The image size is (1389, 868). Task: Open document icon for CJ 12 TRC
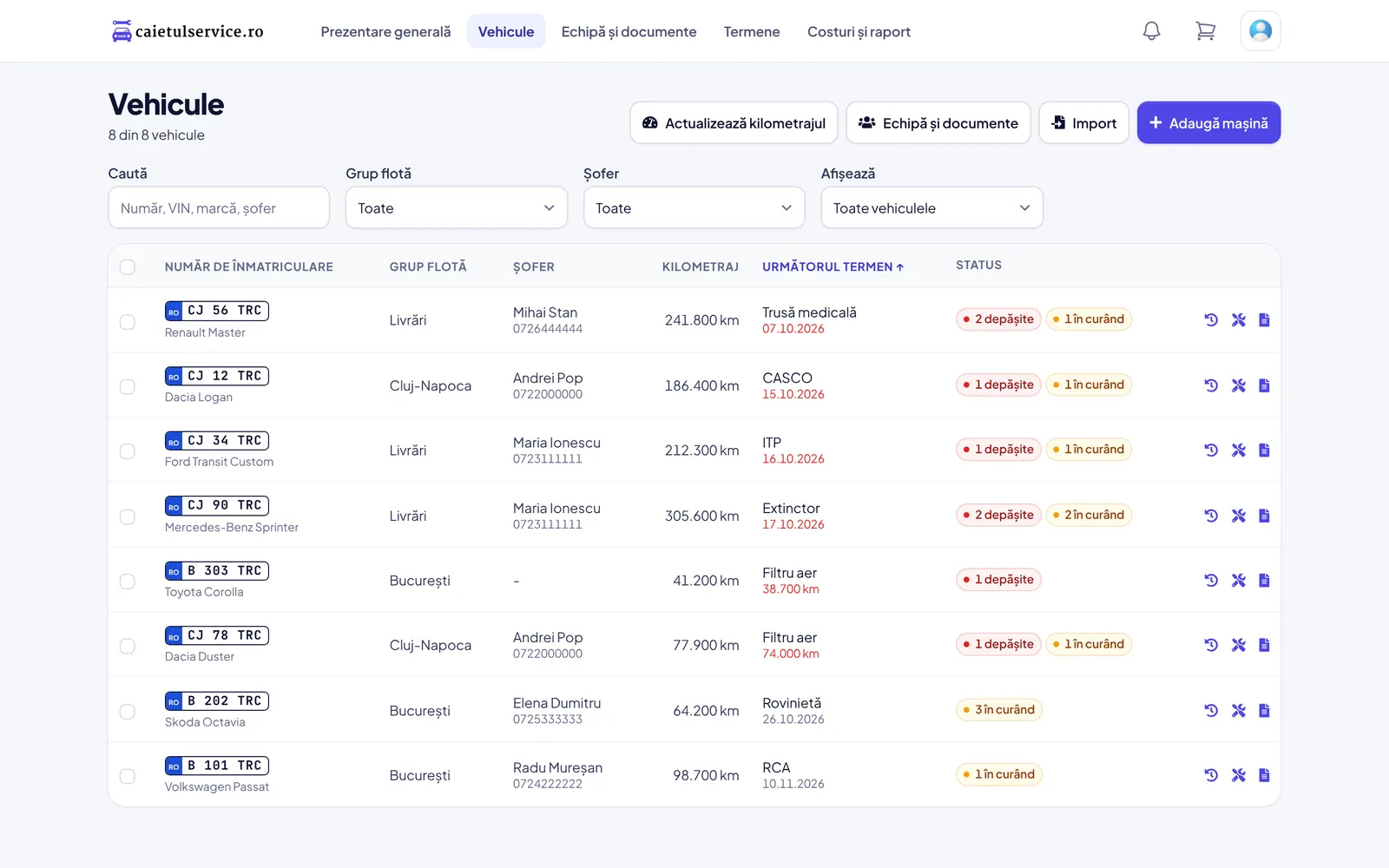coord(1264,385)
